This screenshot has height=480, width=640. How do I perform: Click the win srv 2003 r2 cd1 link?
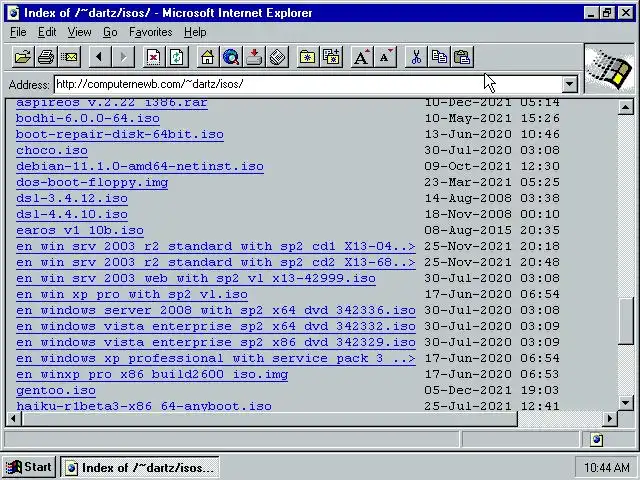click(216, 247)
